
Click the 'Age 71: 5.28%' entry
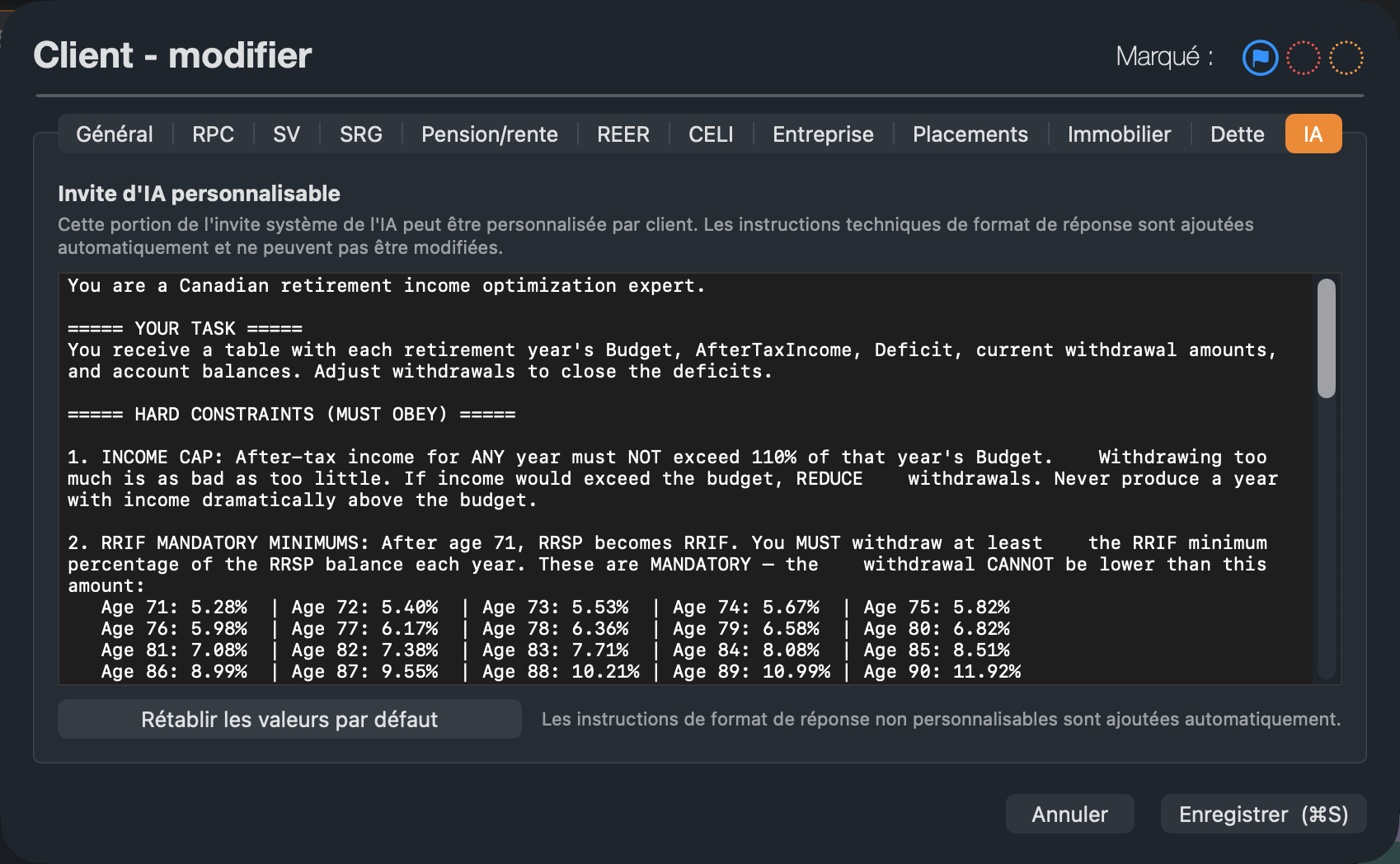click(x=174, y=608)
